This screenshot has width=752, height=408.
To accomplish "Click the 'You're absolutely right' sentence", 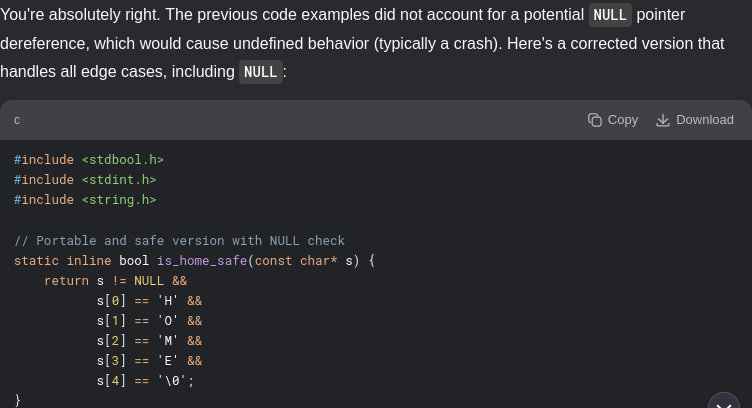I will [80, 15].
